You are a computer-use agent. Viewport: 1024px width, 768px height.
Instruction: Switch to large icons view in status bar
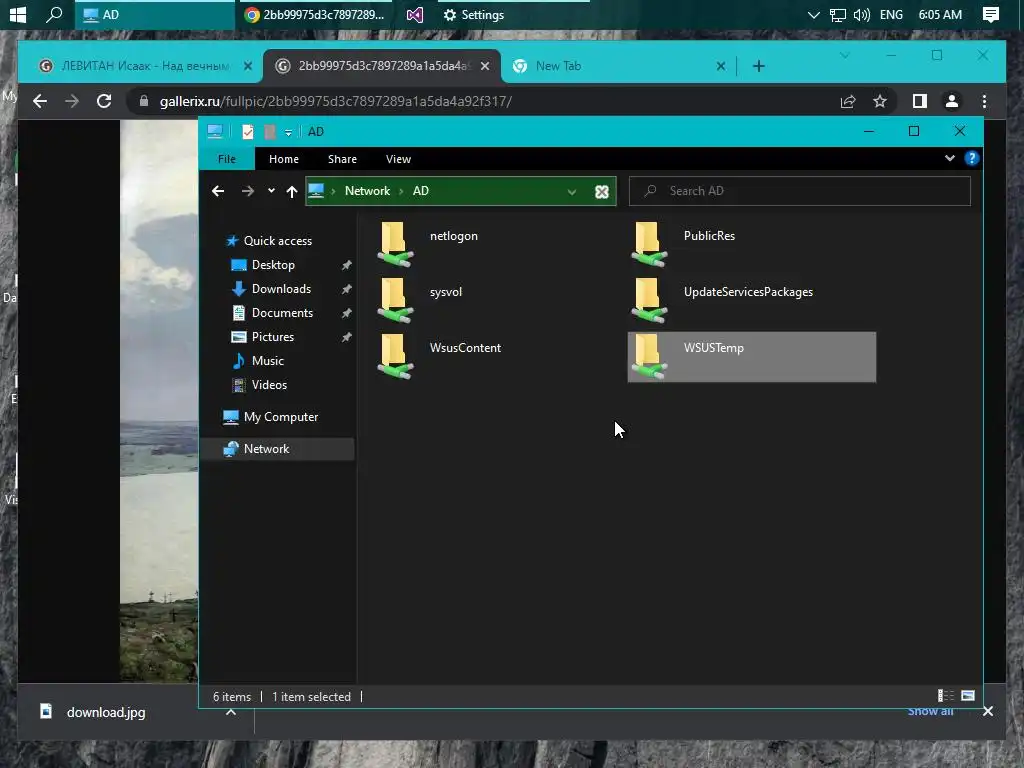click(968, 696)
